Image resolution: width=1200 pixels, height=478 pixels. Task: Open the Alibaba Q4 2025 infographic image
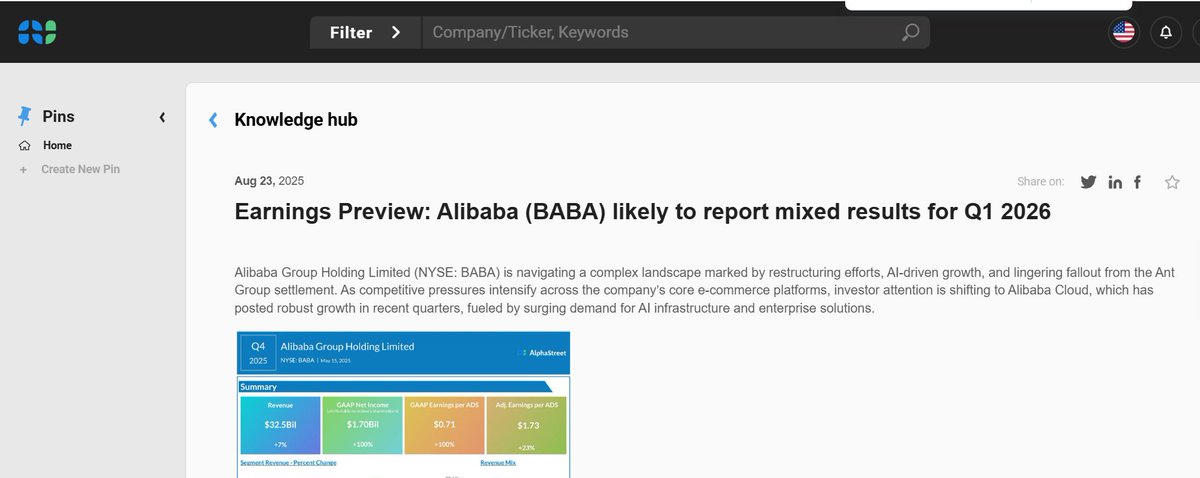point(404,404)
